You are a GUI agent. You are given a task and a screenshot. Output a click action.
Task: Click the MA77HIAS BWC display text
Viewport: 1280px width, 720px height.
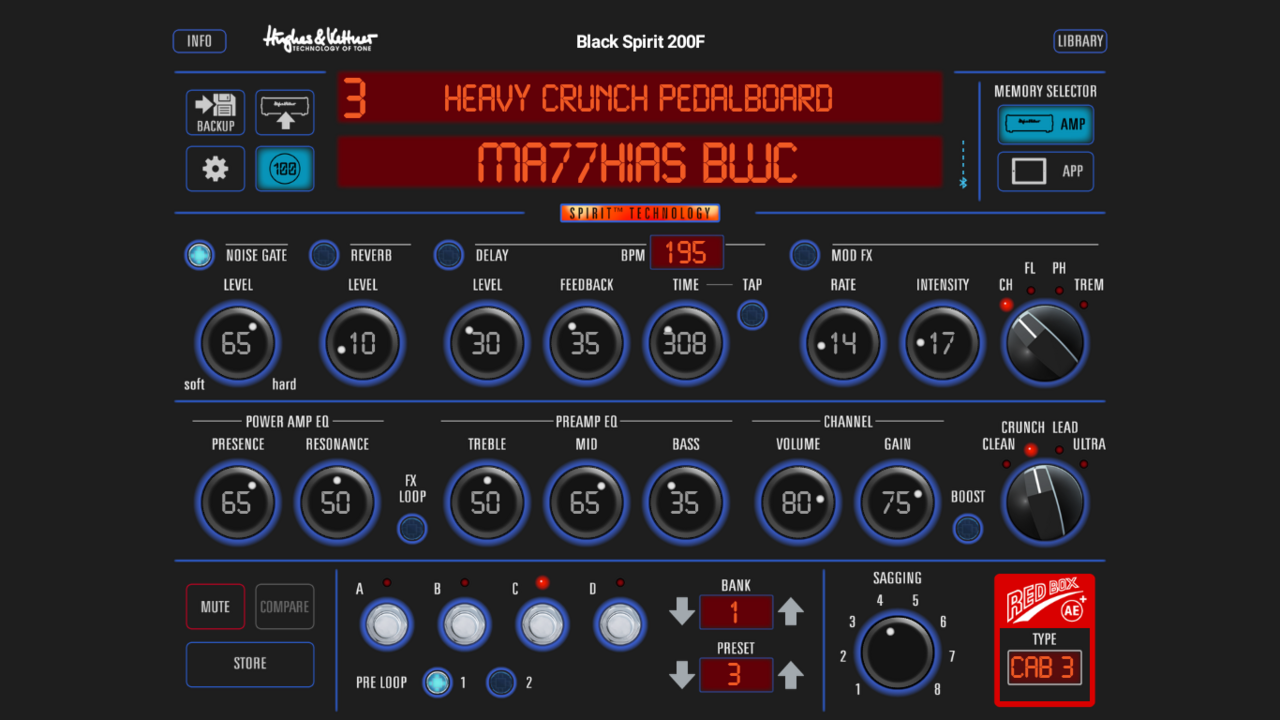639,163
